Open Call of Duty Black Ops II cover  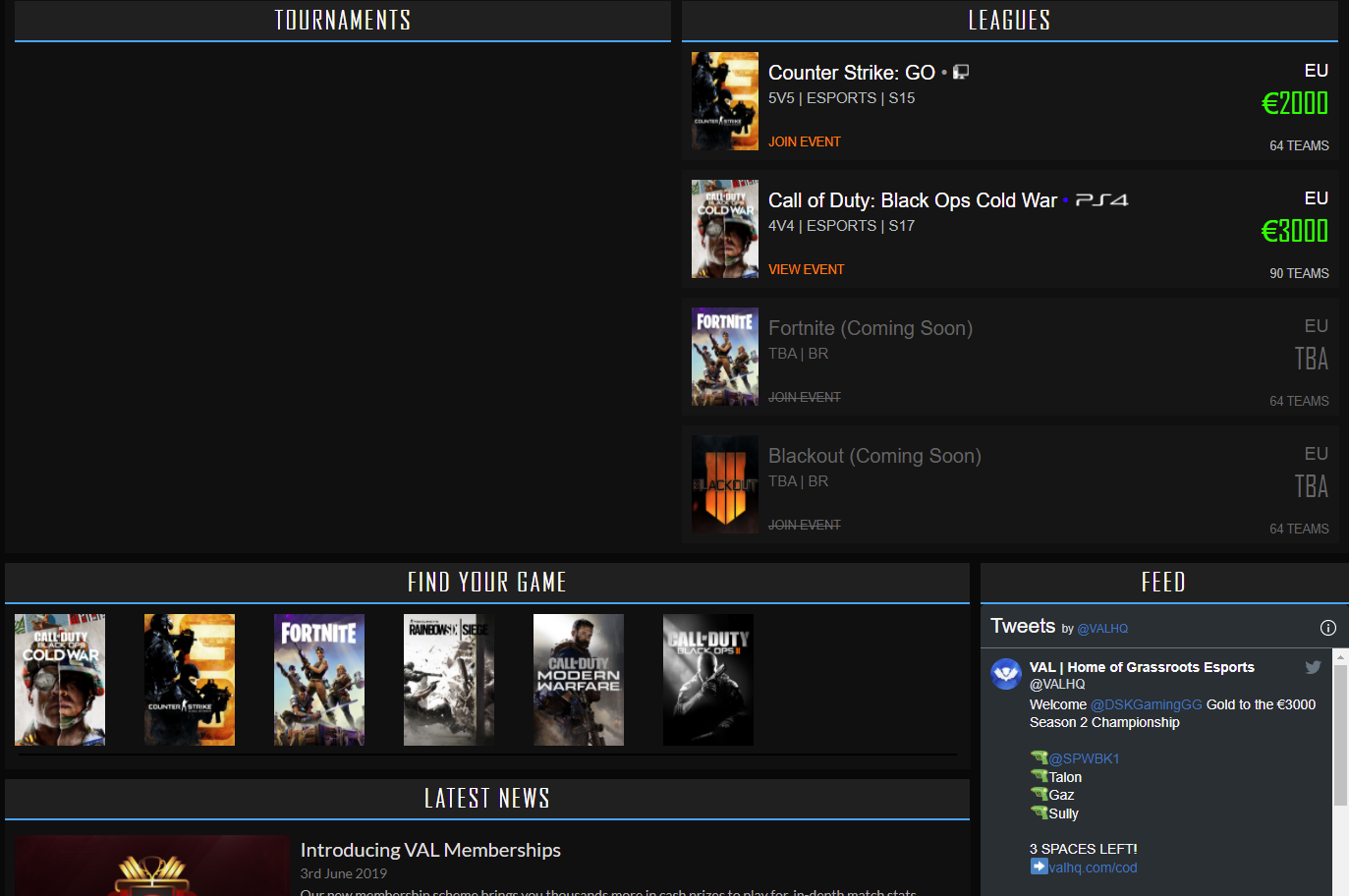pos(708,680)
